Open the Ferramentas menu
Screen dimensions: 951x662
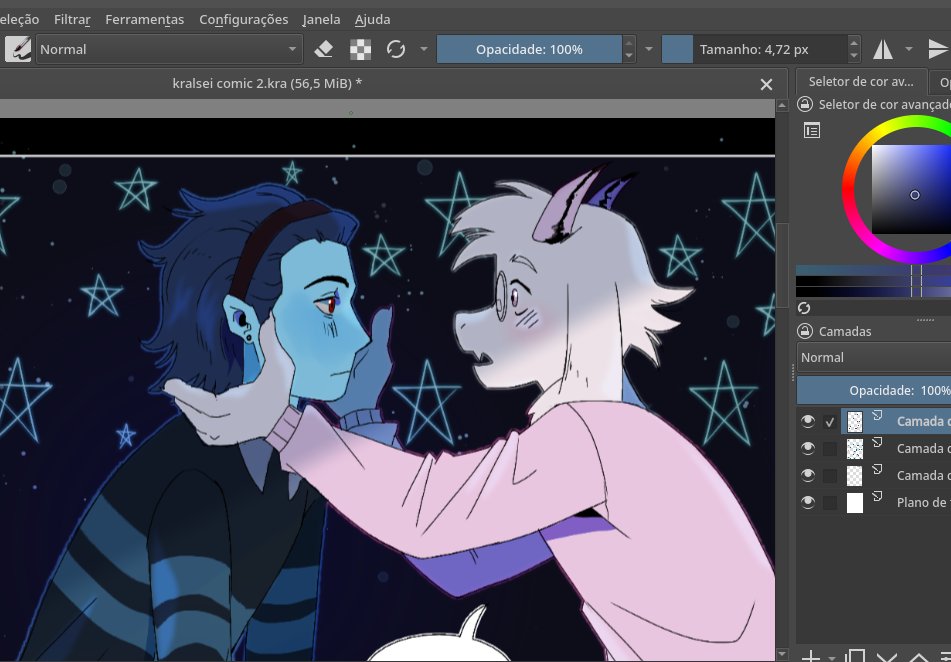click(x=144, y=19)
